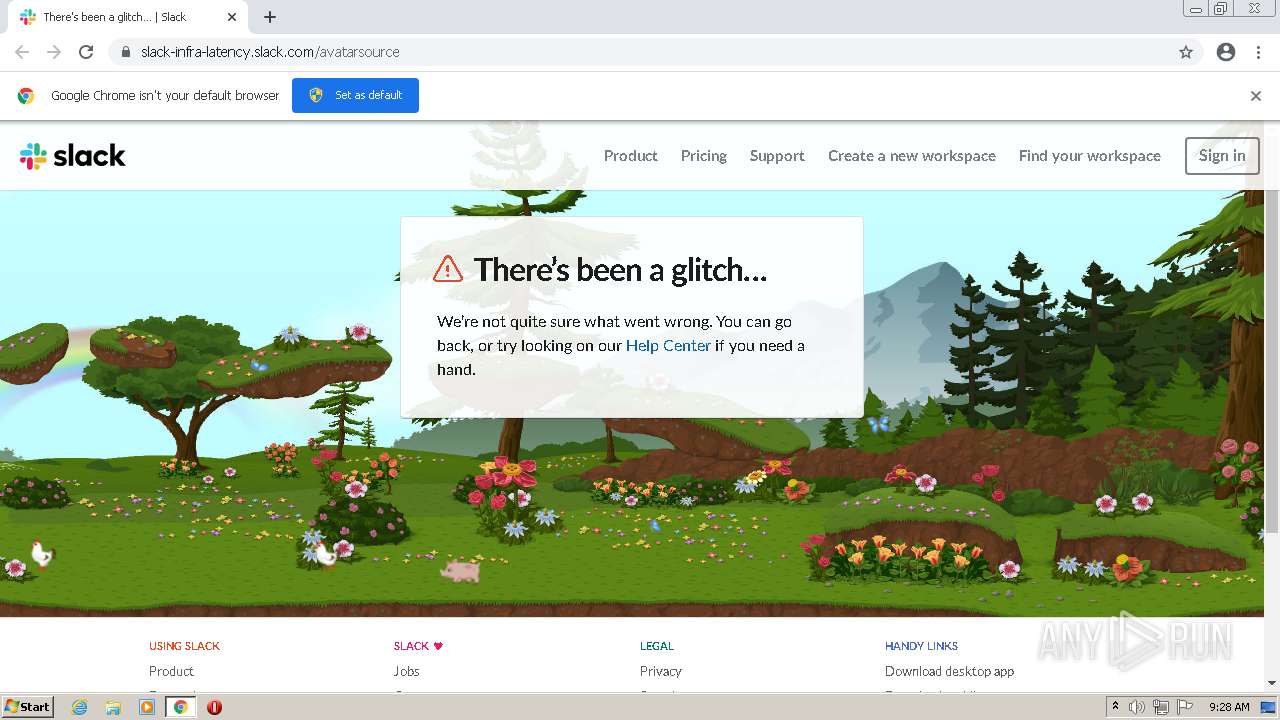This screenshot has width=1280, height=720.
Task: Click the page vertical scrollbar down arrow
Action: click(1272, 683)
